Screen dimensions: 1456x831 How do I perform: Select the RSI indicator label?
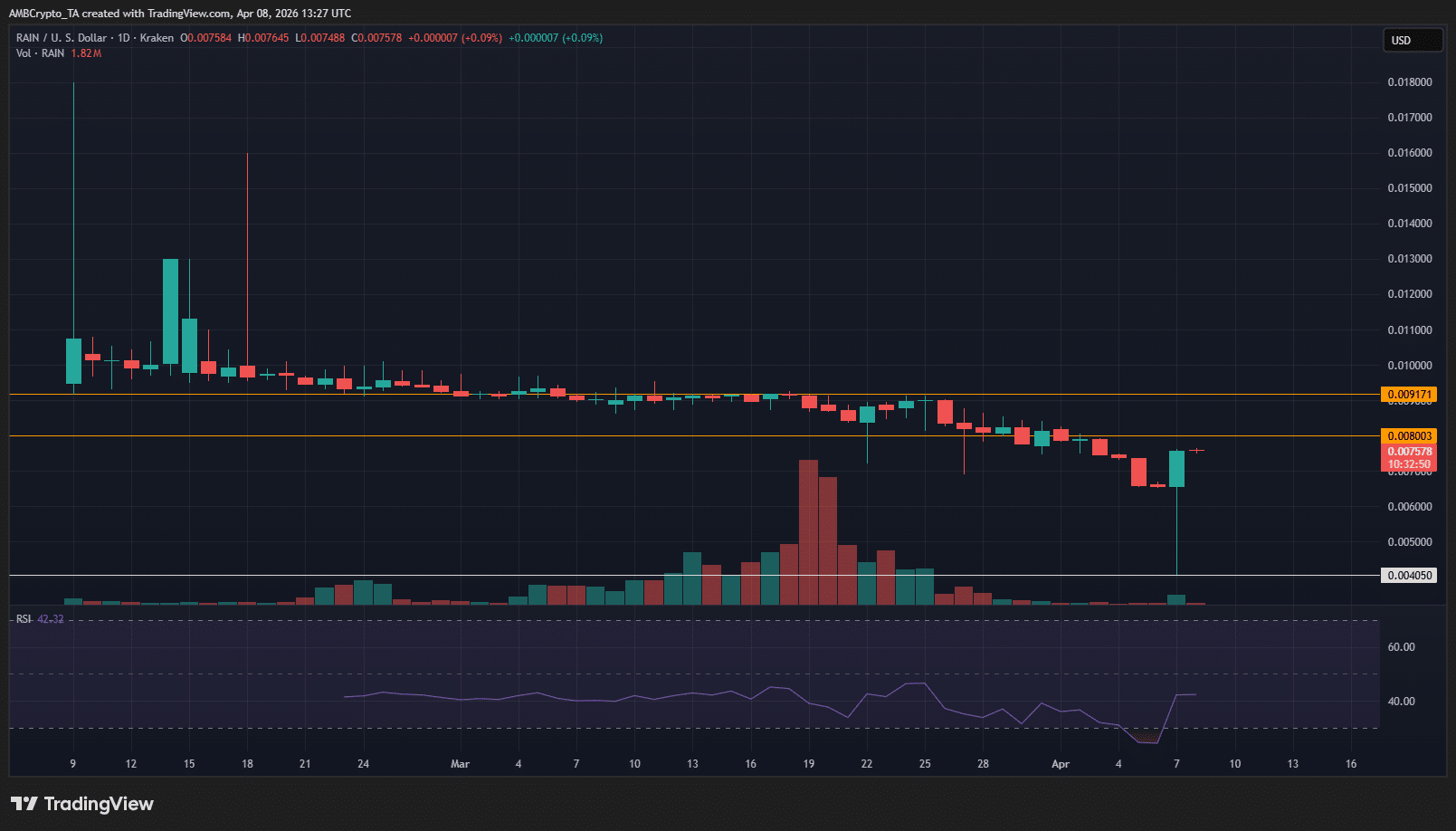[24, 619]
